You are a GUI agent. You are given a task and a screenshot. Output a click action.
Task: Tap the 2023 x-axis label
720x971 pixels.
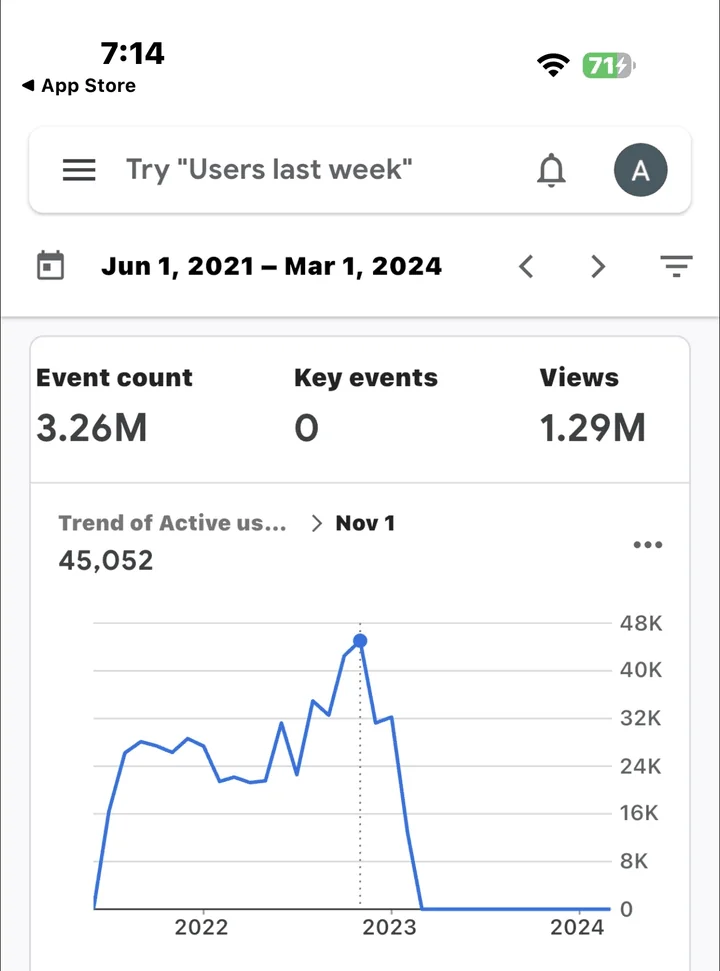point(389,927)
